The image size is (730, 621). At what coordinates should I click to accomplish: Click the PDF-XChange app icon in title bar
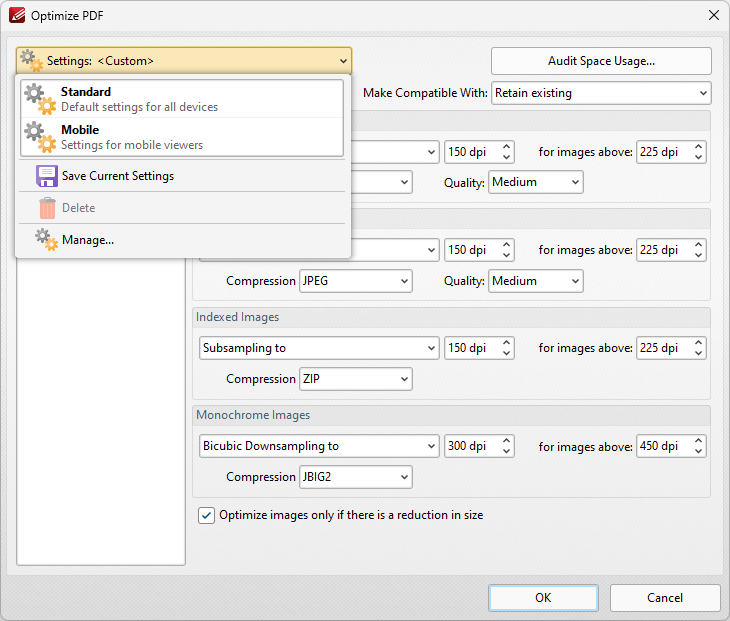pos(17,15)
